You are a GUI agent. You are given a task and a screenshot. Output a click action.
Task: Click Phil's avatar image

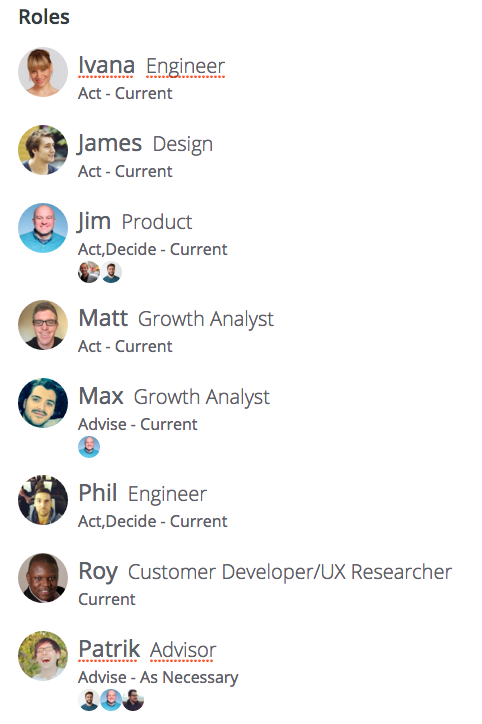click(x=43, y=500)
